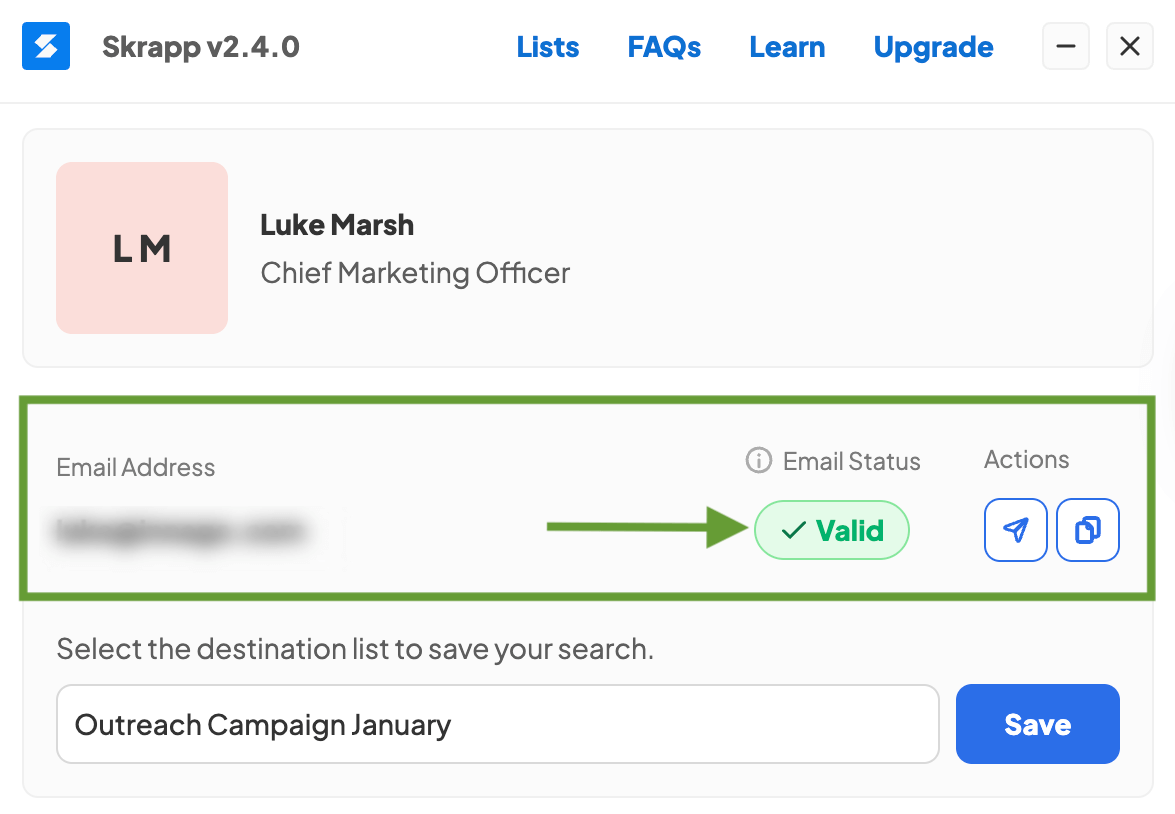Screen dimensions: 1175x814
Task: Switch to the FAQs section
Action: click(663, 46)
